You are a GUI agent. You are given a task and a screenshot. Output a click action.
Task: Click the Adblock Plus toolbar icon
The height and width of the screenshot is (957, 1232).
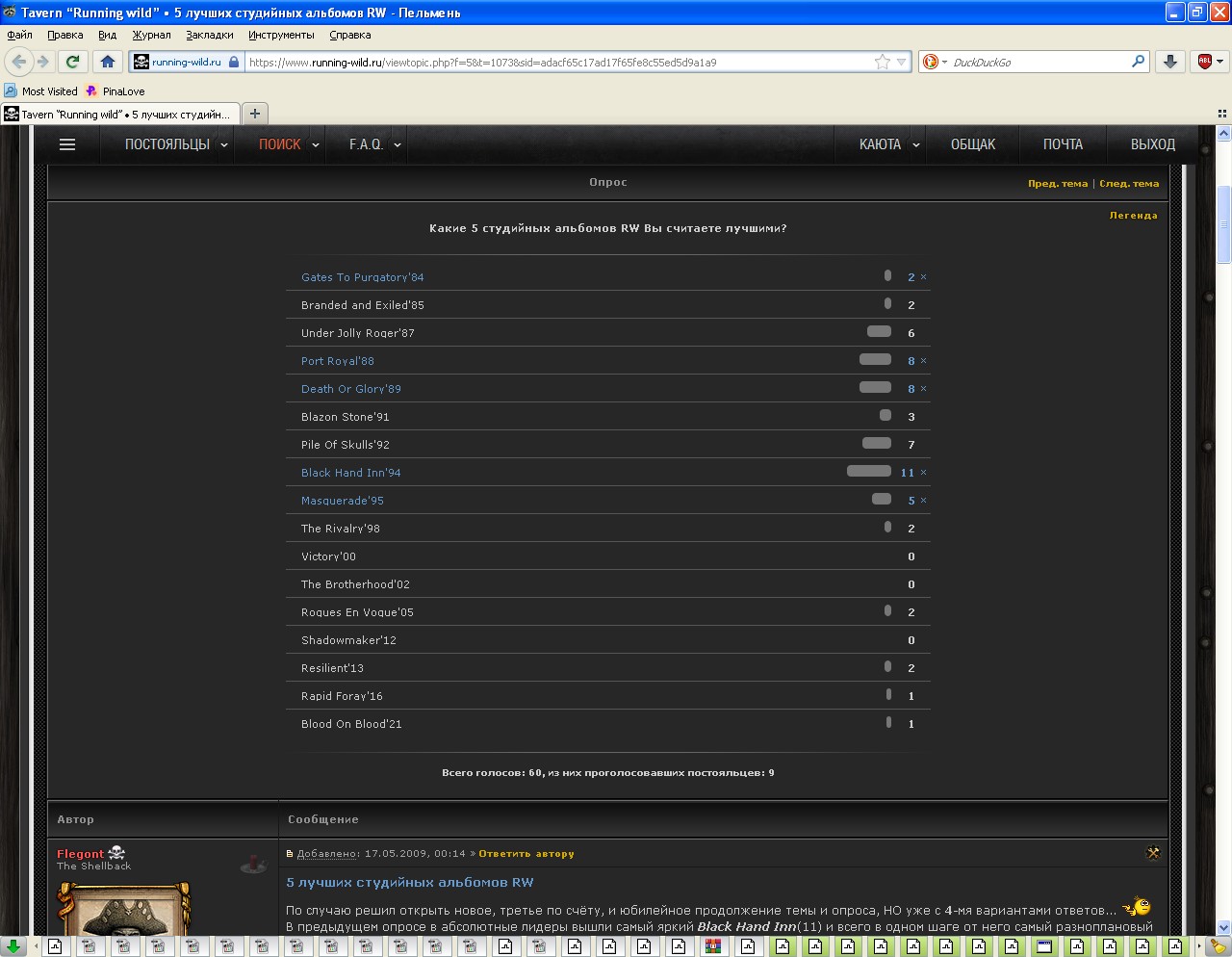click(1204, 62)
